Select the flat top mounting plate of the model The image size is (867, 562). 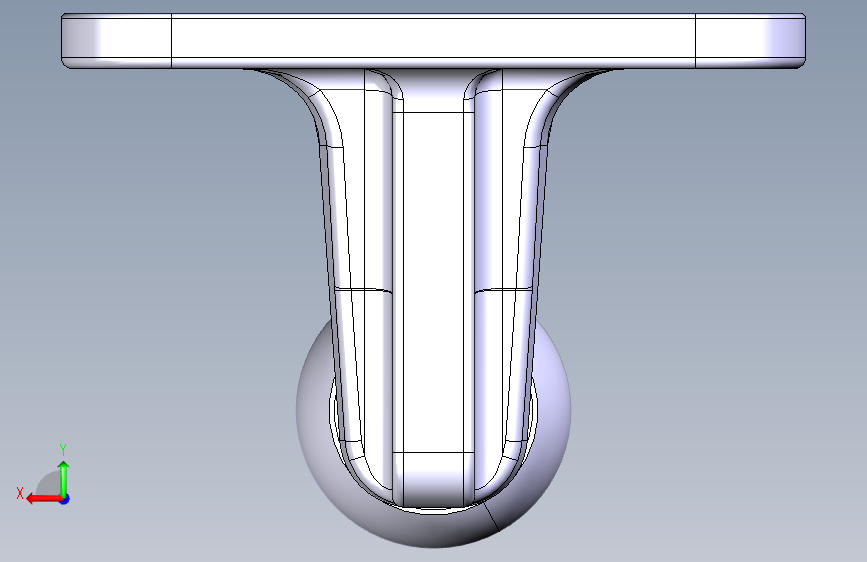[434, 41]
